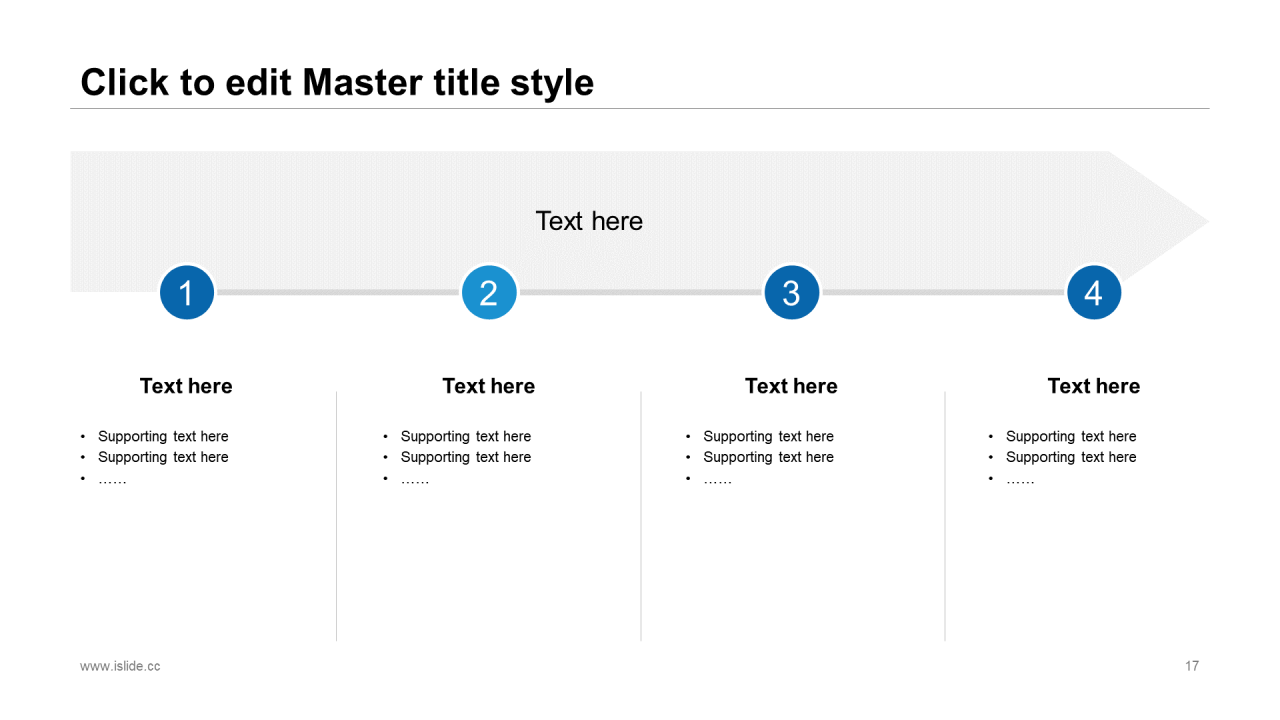This screenshot has height=720, width=1280.
Task: Click the blue circle numbered 1
Action: pyautogui.click(x=187, y=292)
